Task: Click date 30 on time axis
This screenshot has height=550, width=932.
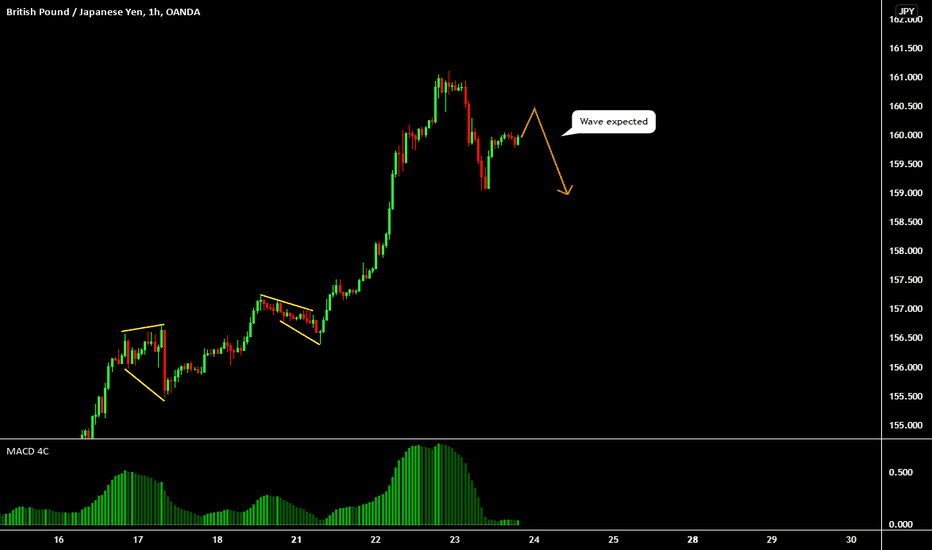Action: pyautogui.click(x=851, y=540)
